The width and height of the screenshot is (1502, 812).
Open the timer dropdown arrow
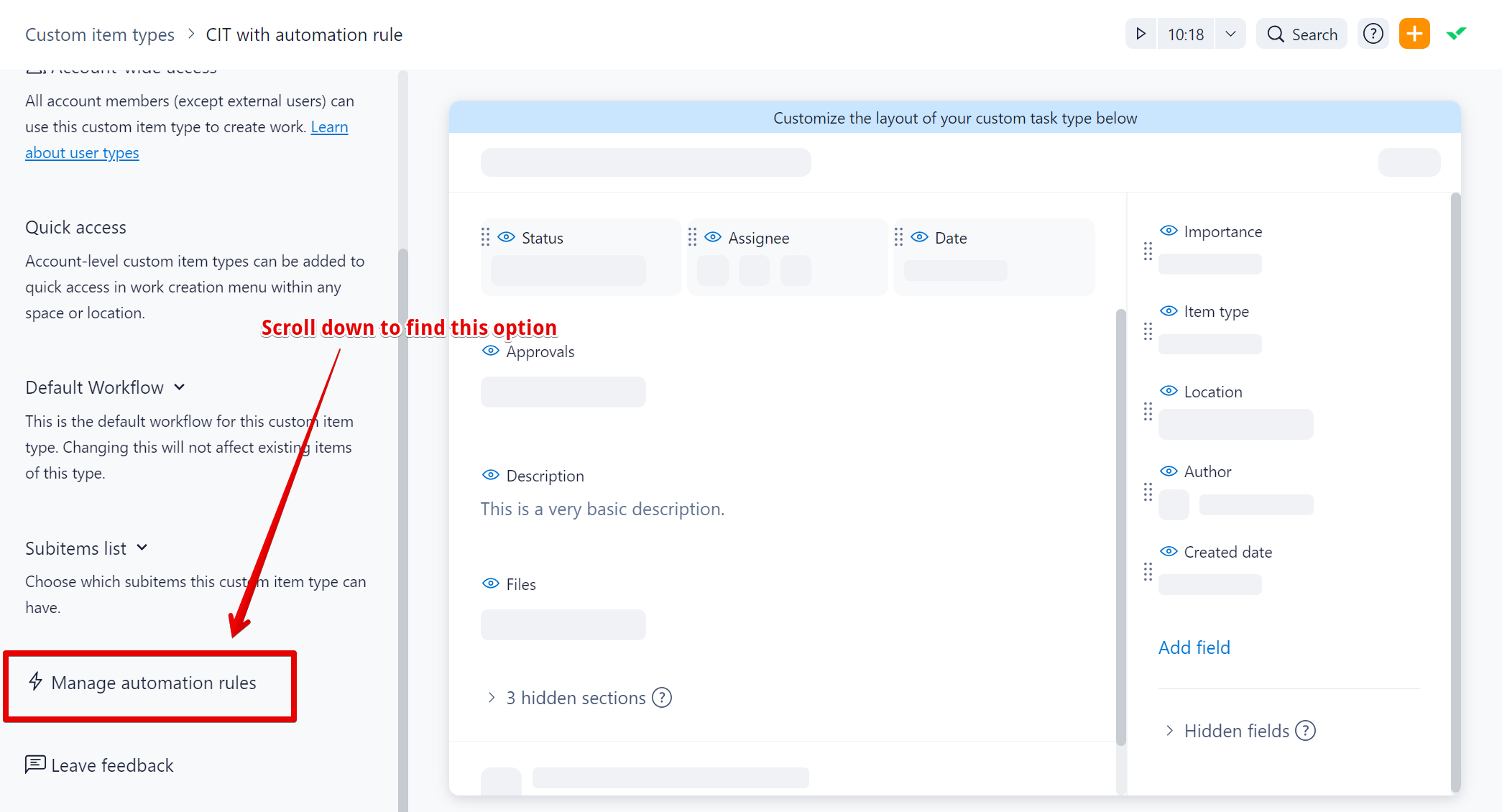[x=1230, y=34]
